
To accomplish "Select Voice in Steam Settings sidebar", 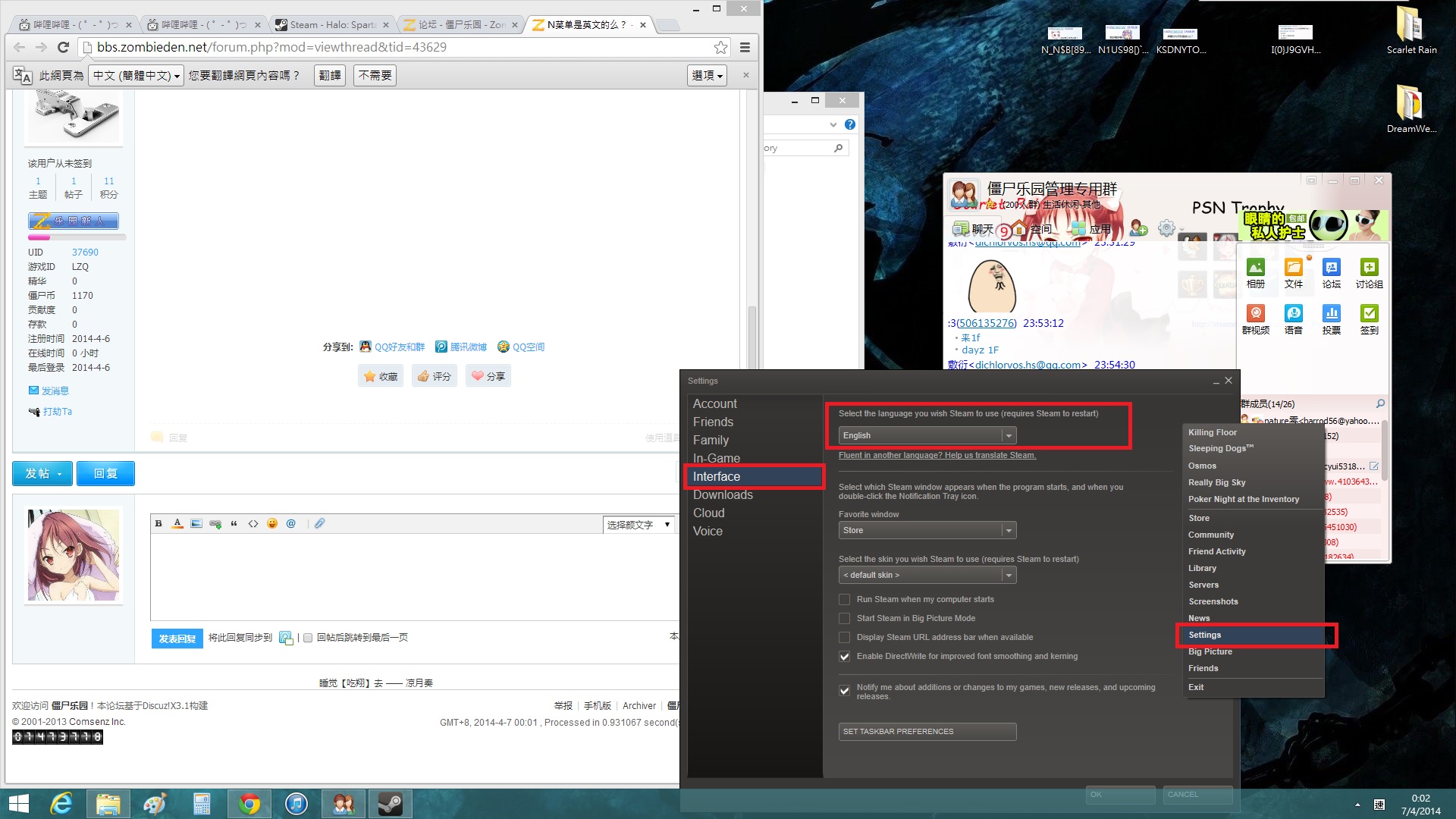I will coord(708,531).
